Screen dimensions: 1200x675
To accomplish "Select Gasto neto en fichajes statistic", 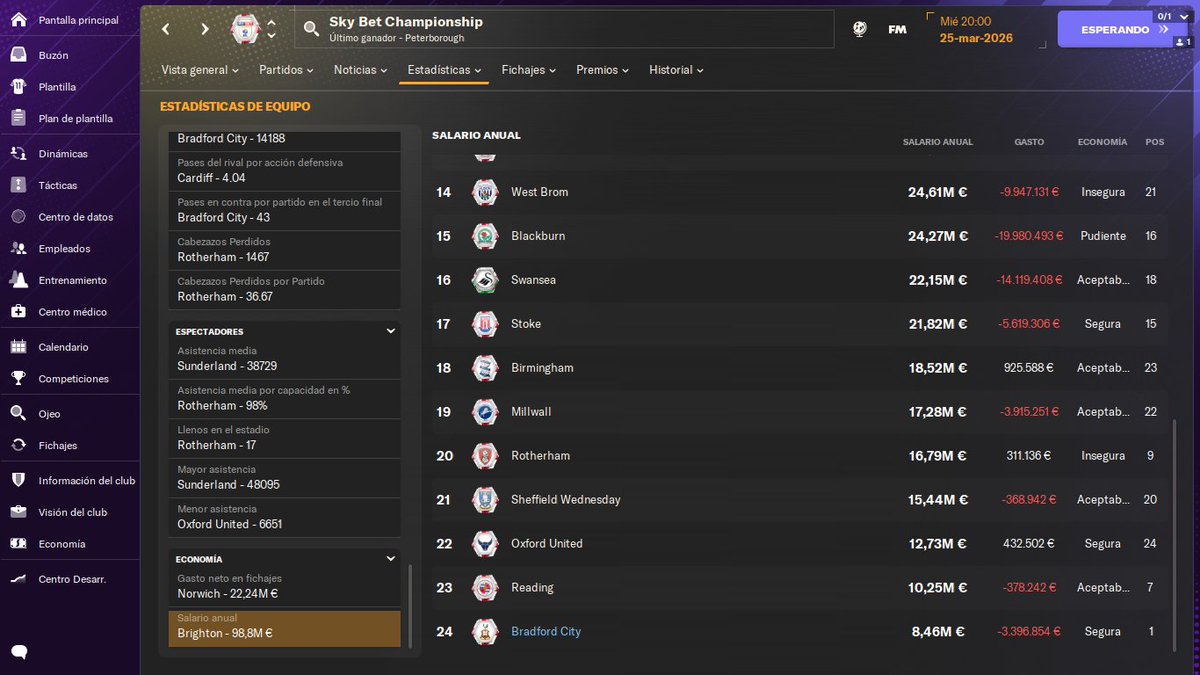I will click(x=285, y=587).
